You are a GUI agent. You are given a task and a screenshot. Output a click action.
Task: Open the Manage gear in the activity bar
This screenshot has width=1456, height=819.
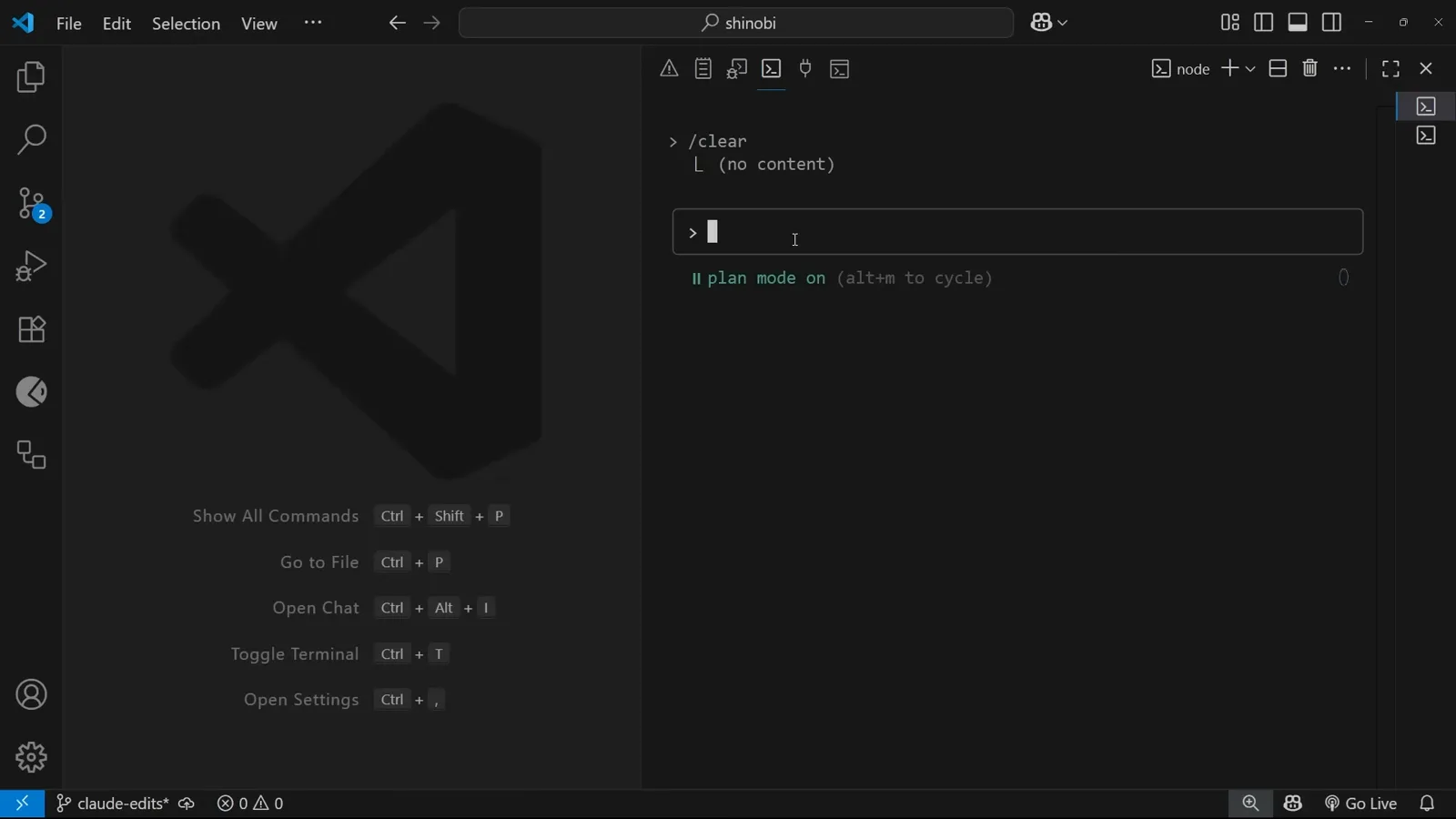(x=31, y=757)
